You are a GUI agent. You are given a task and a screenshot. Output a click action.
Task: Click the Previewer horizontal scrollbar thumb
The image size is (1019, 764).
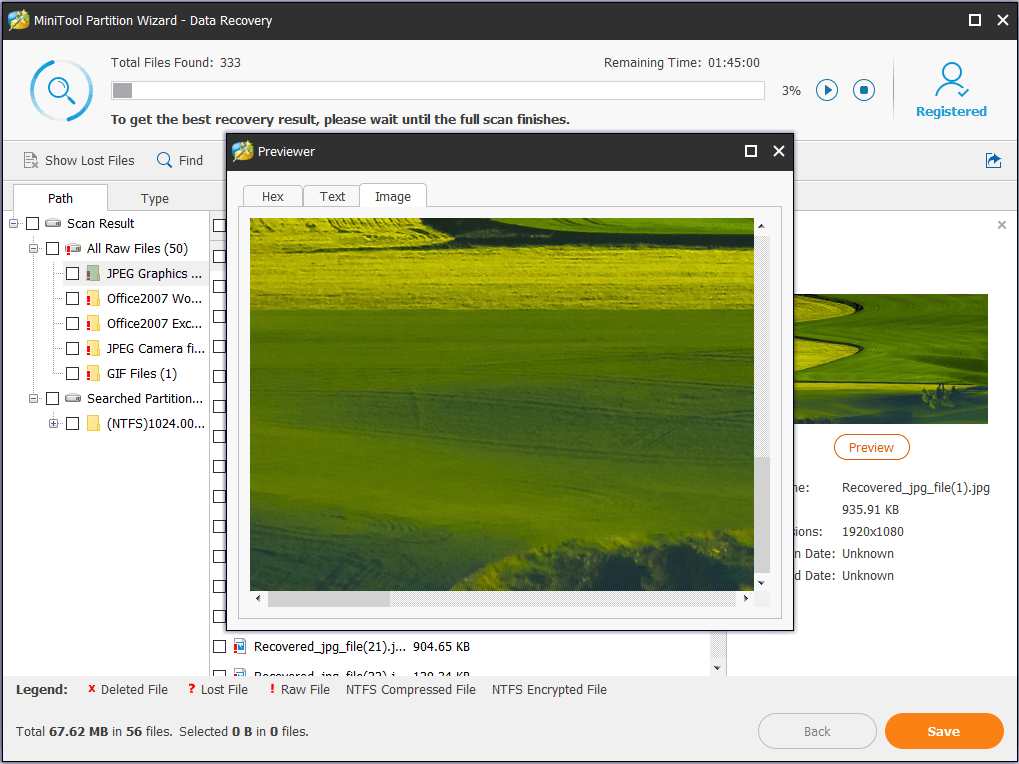pyautogui.click(x=328, y=598)
